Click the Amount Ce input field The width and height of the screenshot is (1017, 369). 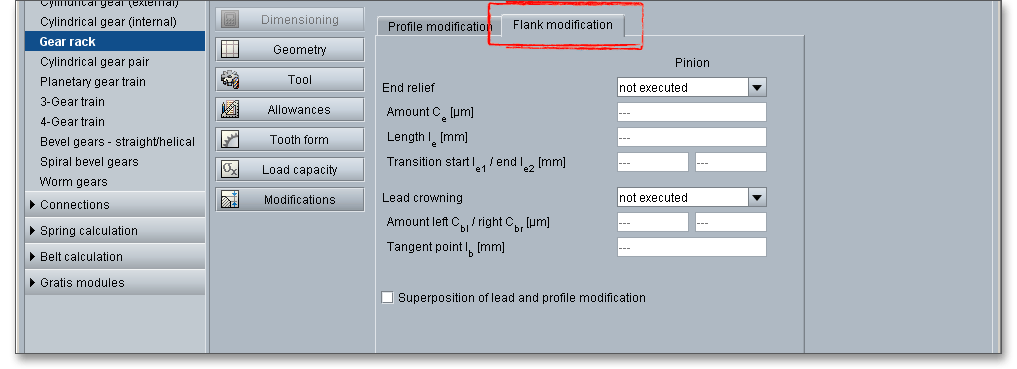(691, 112)
